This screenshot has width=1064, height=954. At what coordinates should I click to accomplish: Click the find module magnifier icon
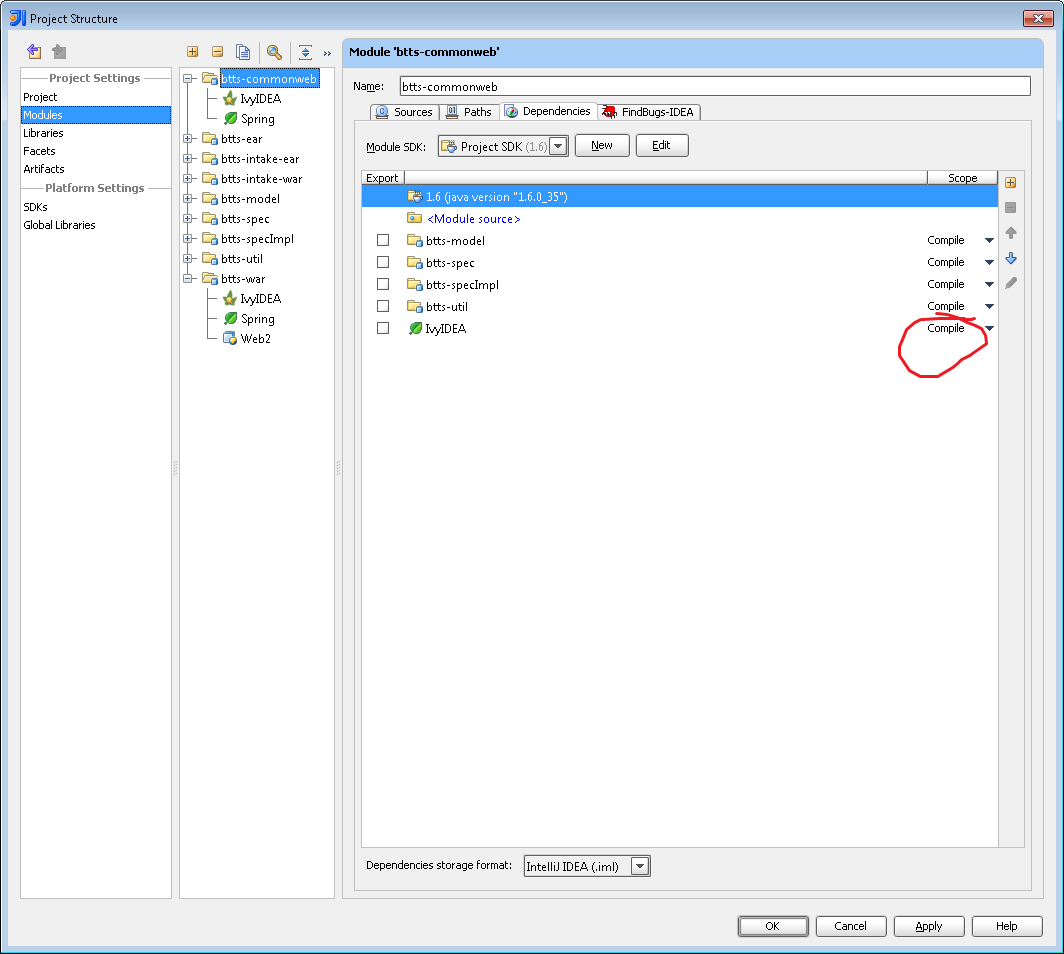[x=274, y=52]
